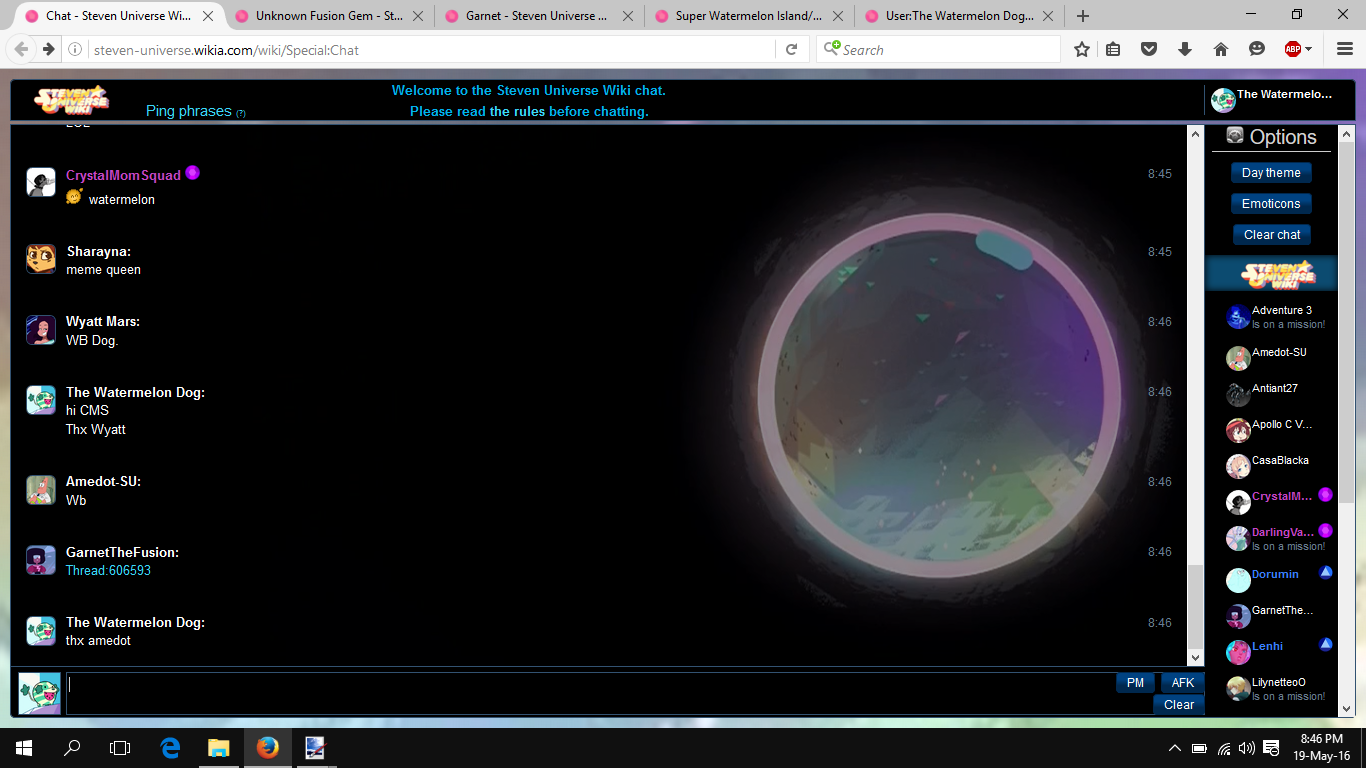Open the bookmarks list icon
The width and height of the screenshot is (1366, 768).
click(x=1113, y=49)
